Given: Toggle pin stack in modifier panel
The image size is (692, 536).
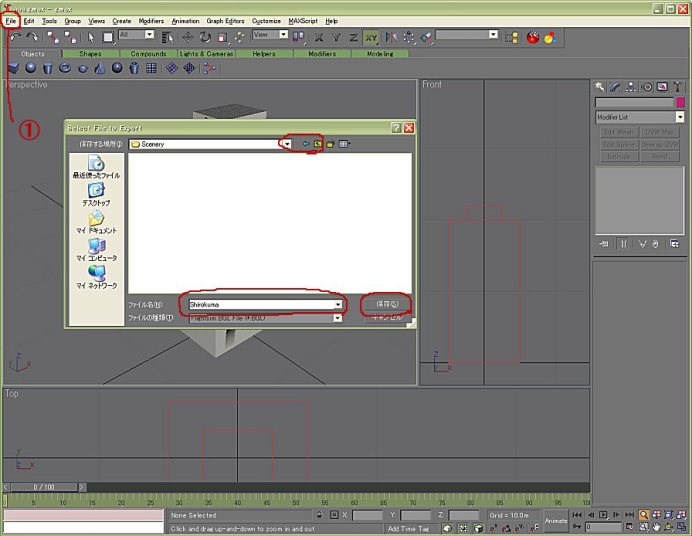Looking at the screenshot, I should click(604, 244).
